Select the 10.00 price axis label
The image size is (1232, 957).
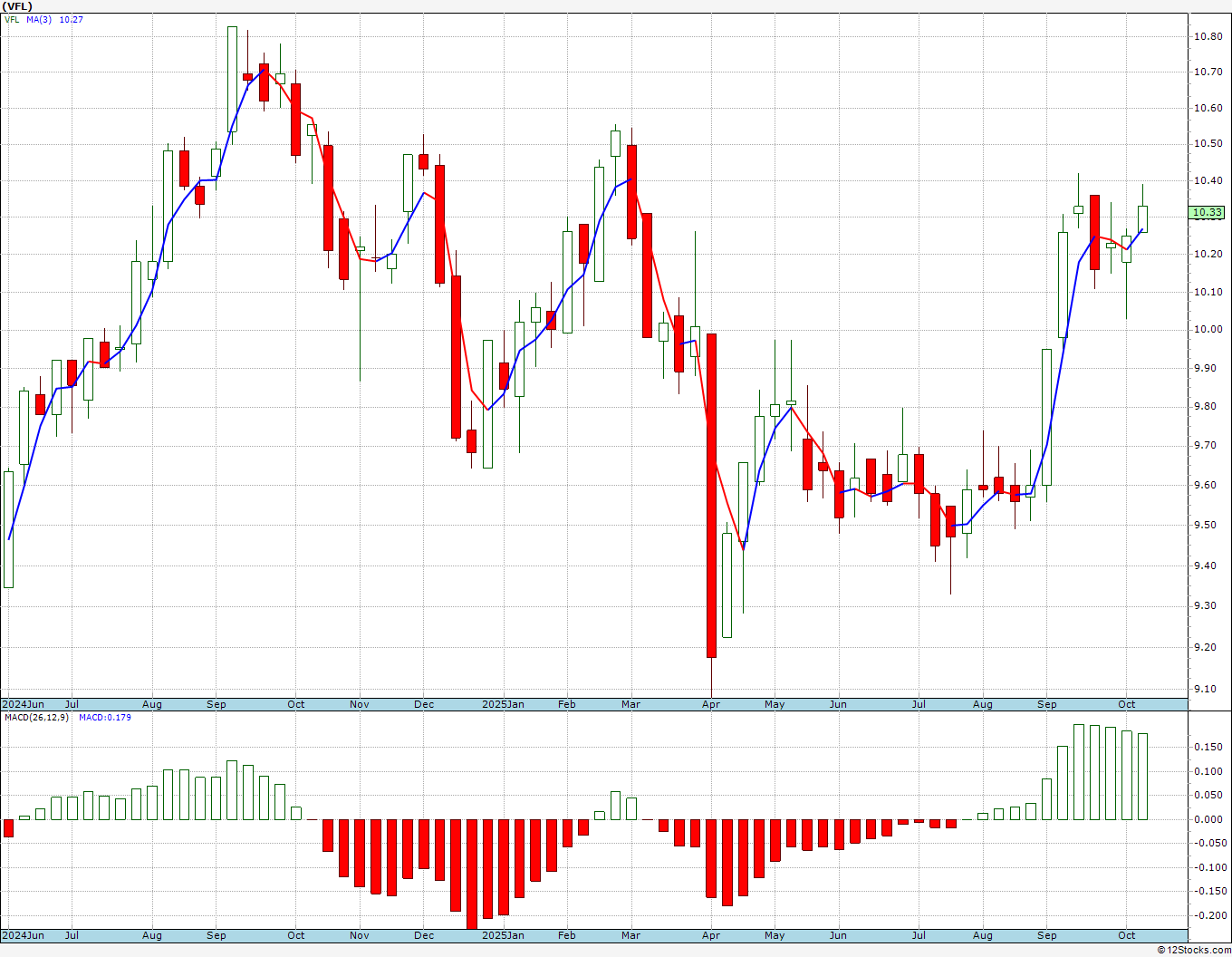[x=1207, y=330]
